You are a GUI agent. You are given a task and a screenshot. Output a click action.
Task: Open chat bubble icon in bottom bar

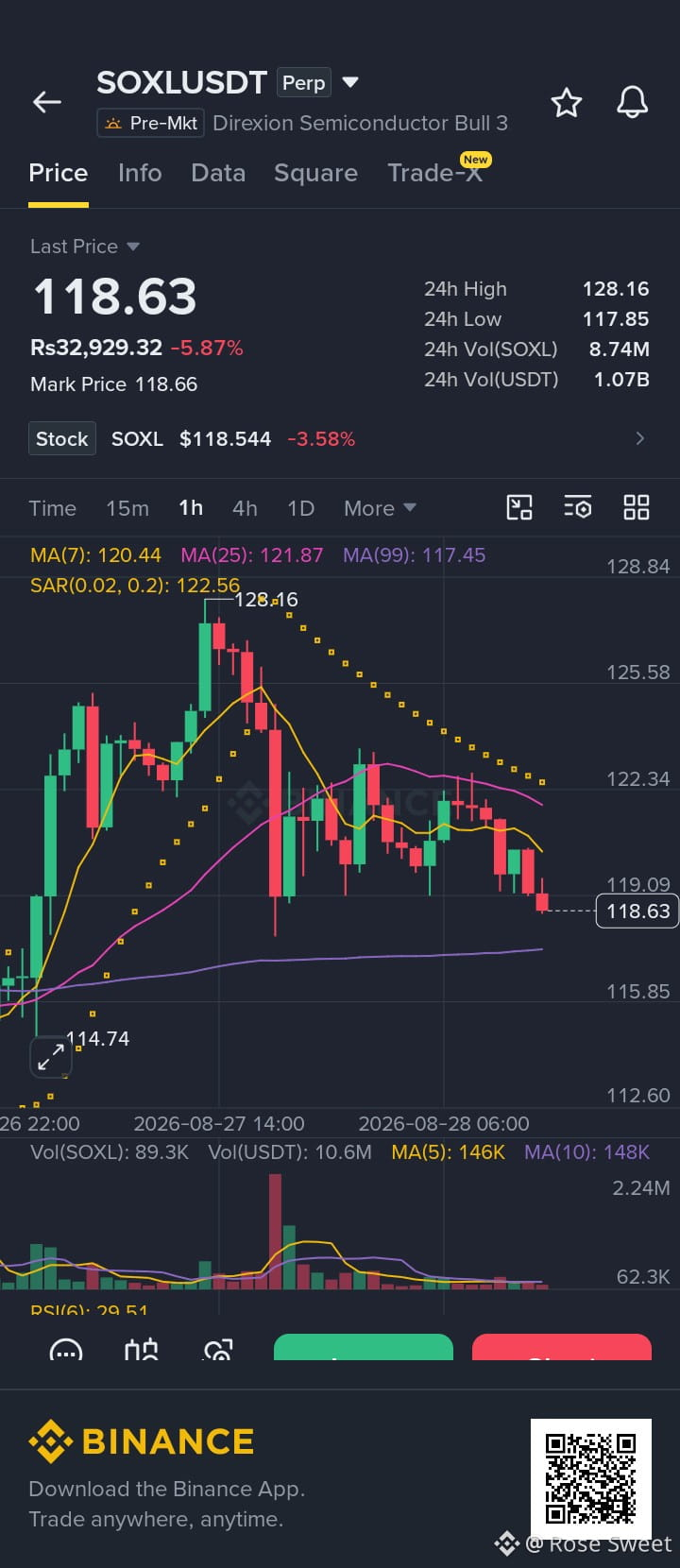[x=66, y=1351]
